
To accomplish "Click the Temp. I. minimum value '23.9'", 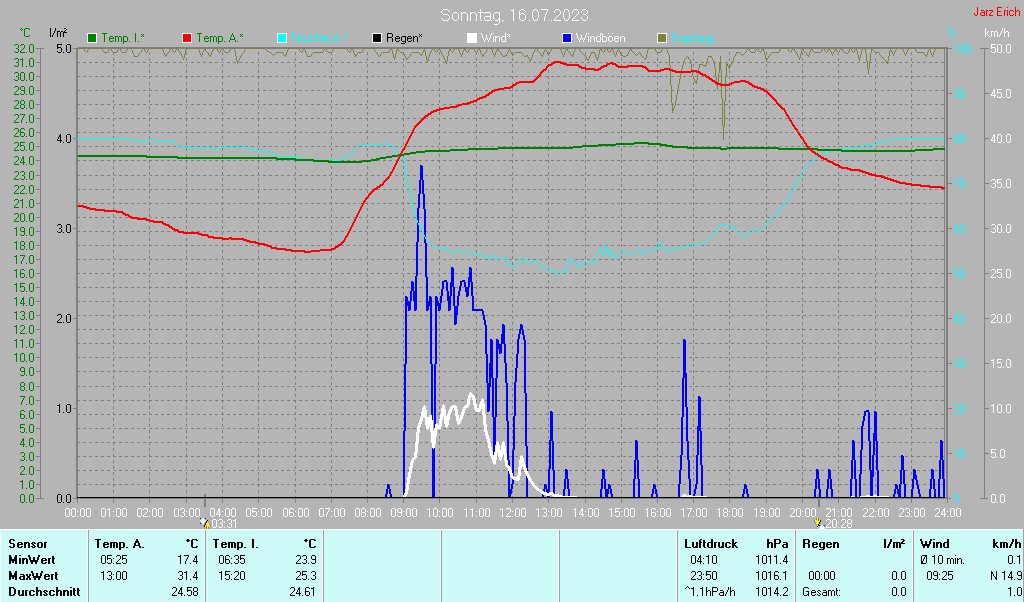I will click(305, 560).
